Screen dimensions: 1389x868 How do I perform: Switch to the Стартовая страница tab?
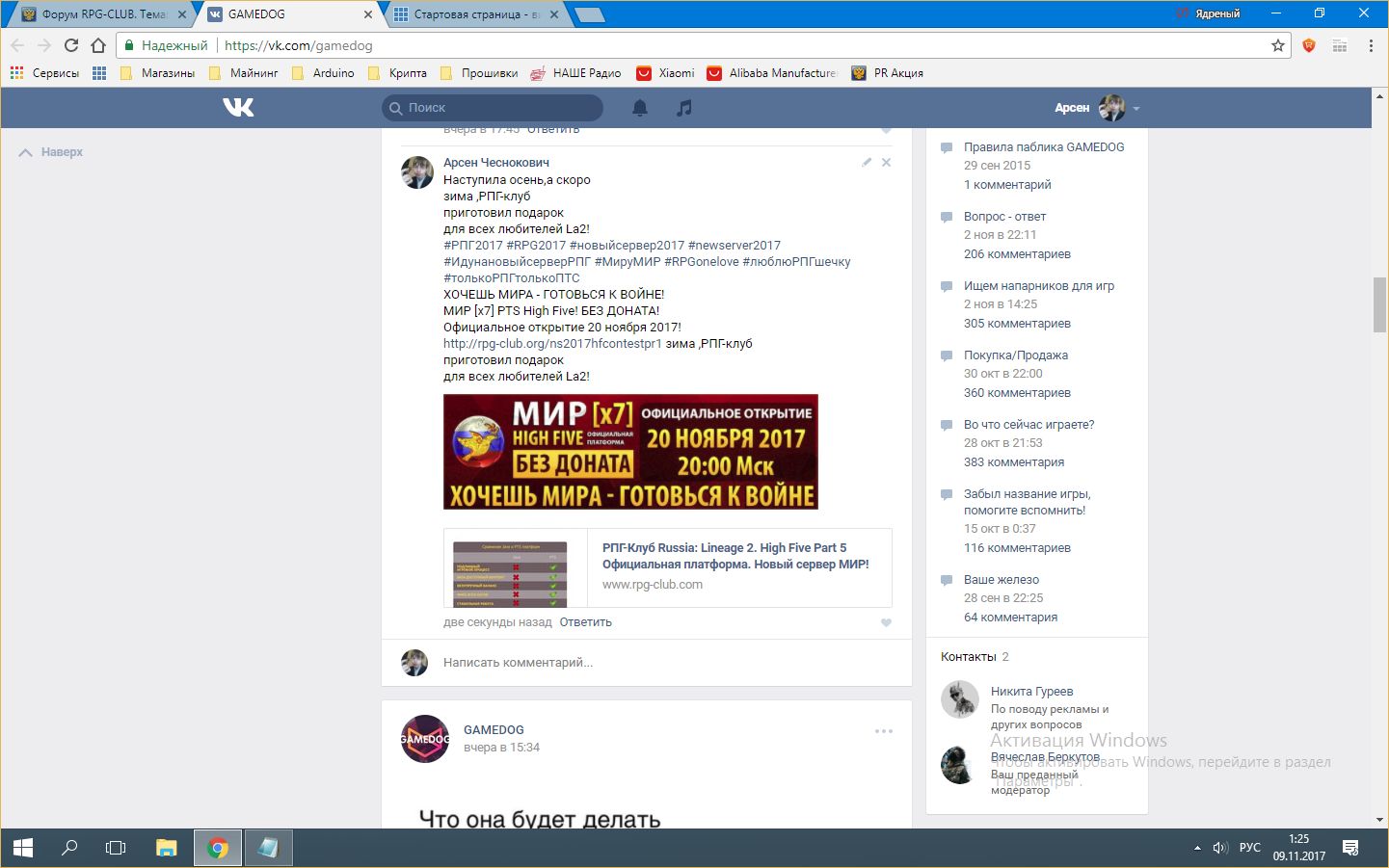tap(472, 14)
